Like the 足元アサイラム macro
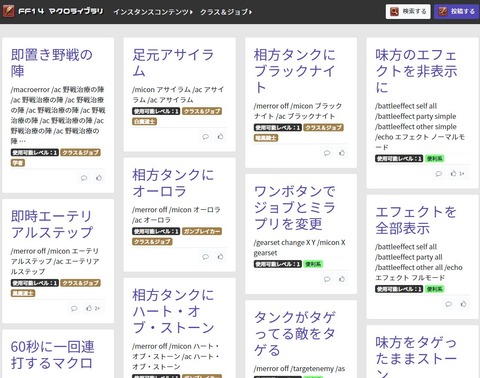Image resolution: width=480 pixels, height=378 pixels. click(x=221, y=136)
